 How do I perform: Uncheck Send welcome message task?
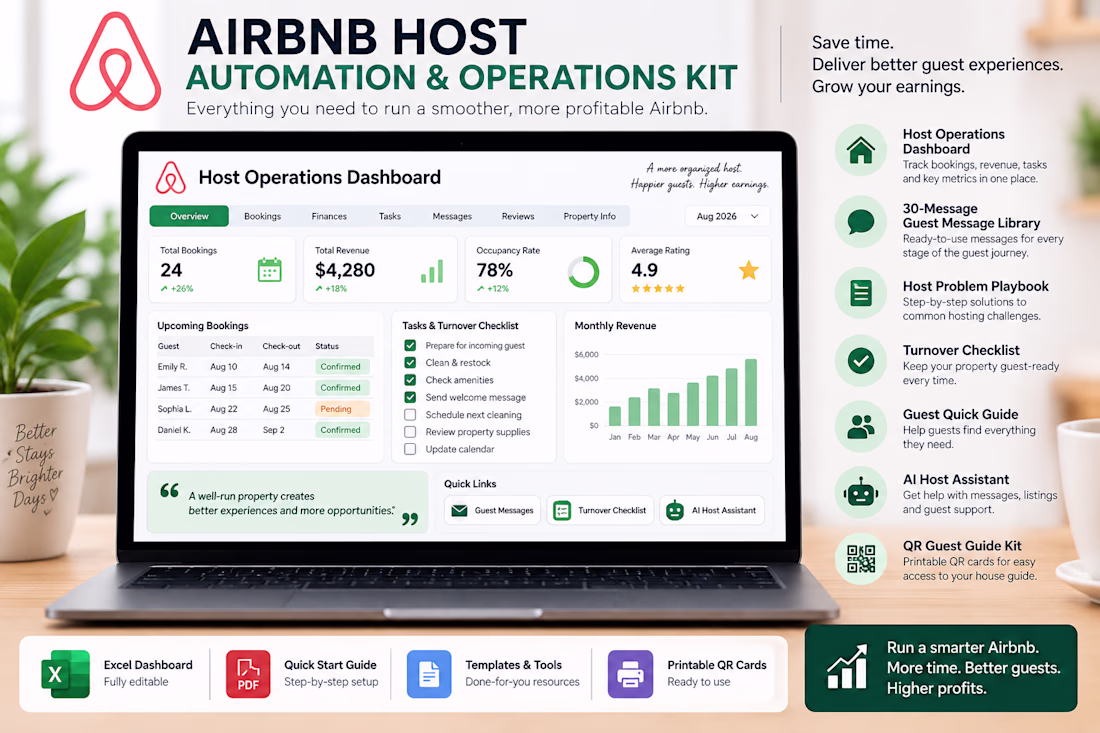click(x=410, y=397)
